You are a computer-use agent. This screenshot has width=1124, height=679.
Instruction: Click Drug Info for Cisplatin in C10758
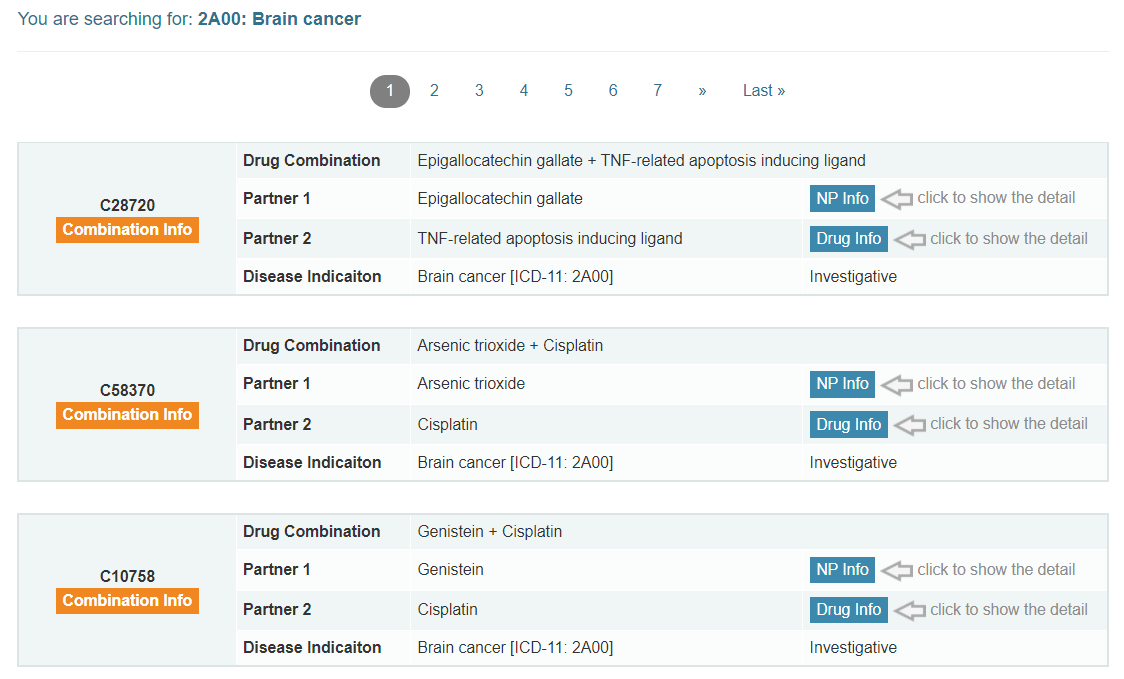click(848, 610)
